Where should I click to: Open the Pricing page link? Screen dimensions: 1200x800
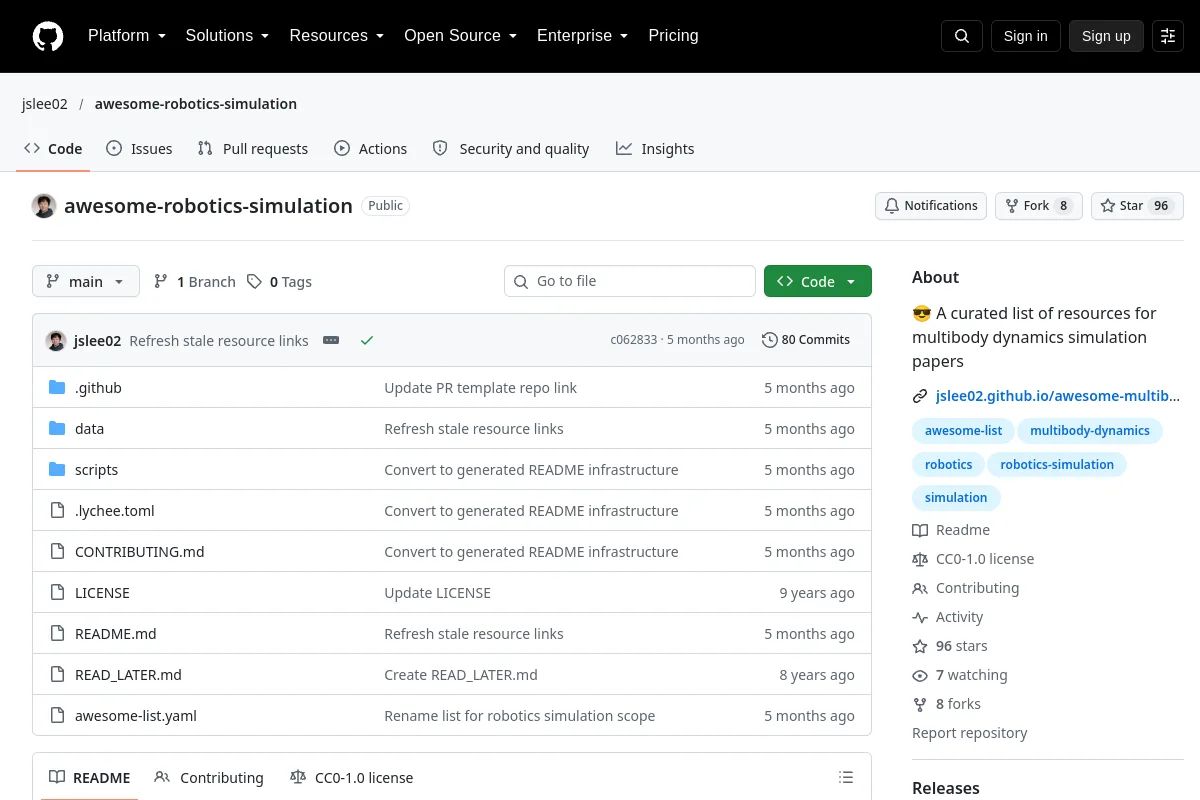(x=673, y=36)
